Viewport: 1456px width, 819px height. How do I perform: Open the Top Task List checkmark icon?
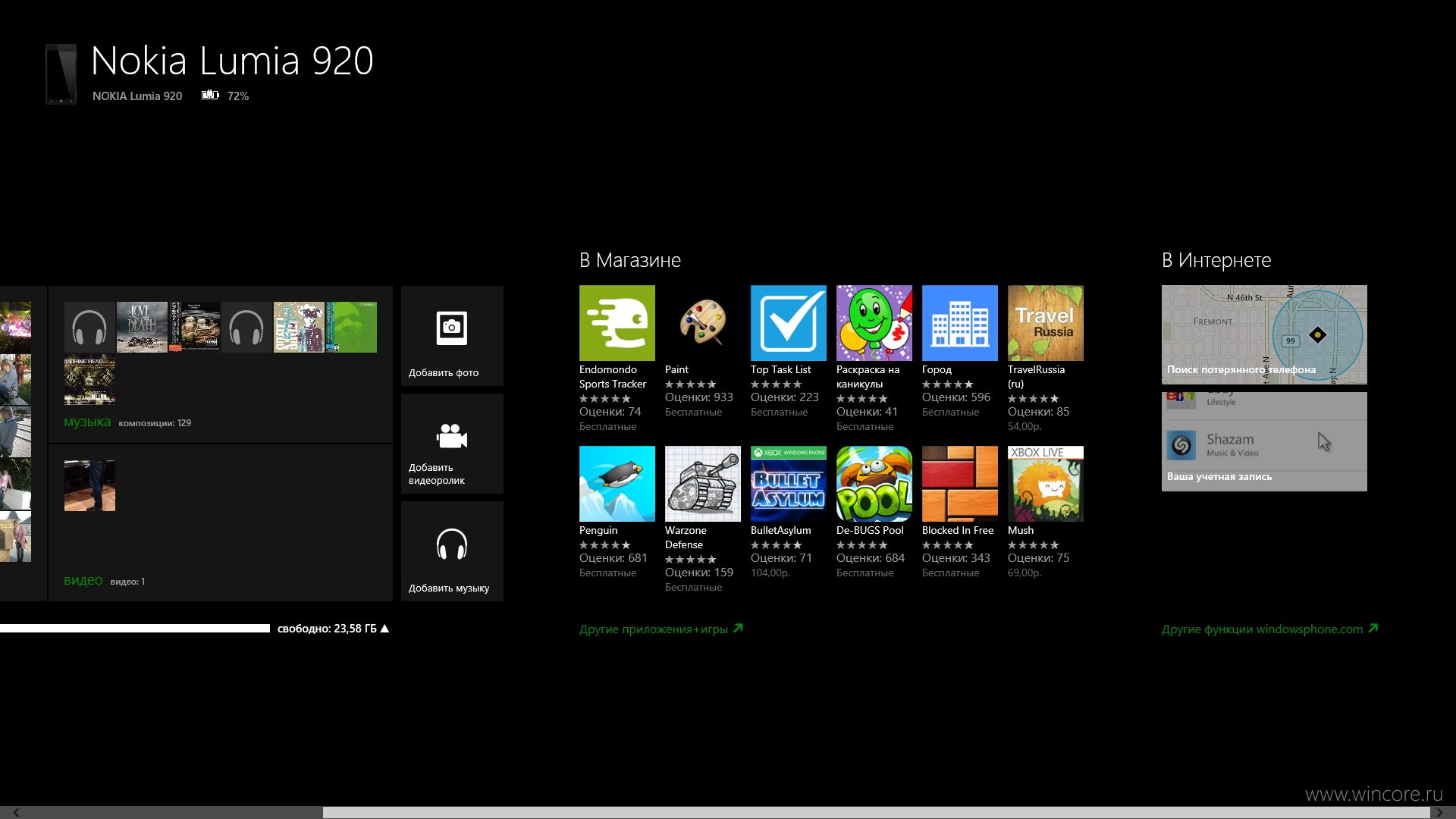pyautogui.click(x=788, y=323)
